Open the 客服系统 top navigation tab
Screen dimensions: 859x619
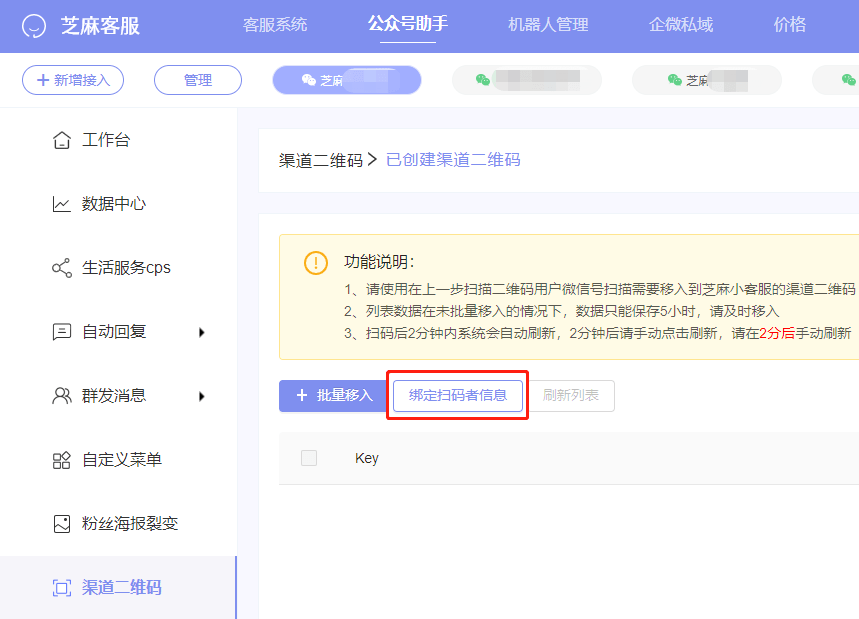coord(275,25)
